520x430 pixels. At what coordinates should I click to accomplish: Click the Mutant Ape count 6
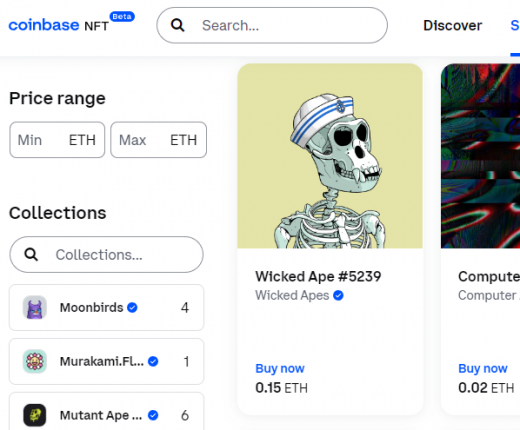pos(185,416)
